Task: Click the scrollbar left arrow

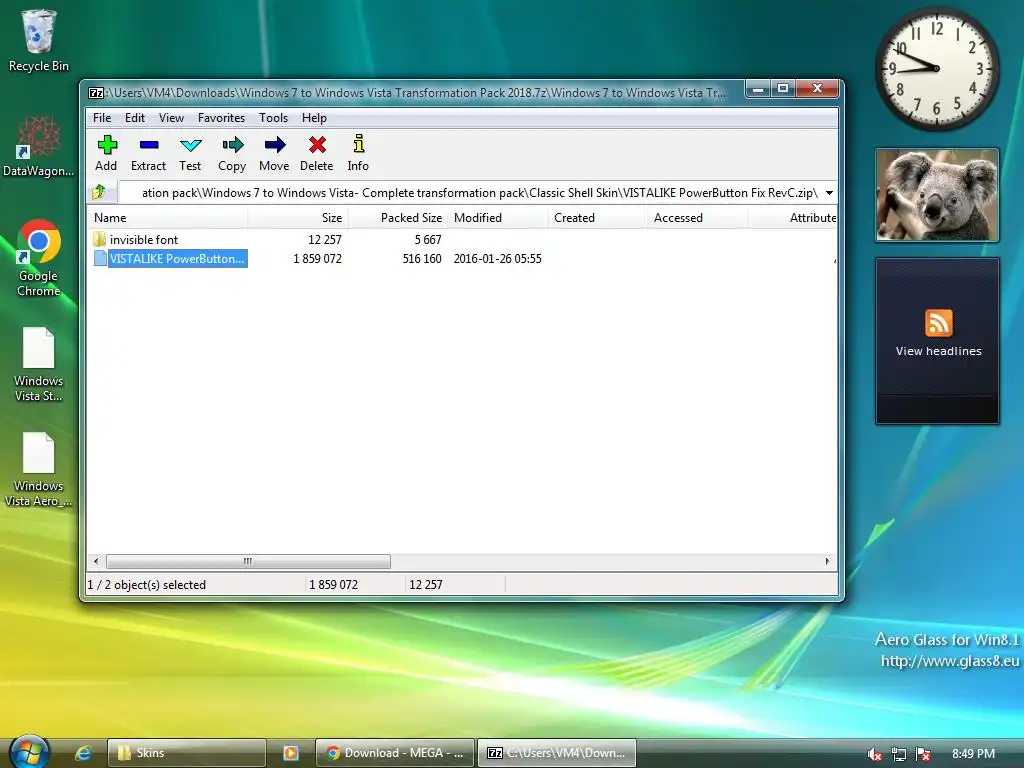Action: pyautogui.click(x=96, y=561)
